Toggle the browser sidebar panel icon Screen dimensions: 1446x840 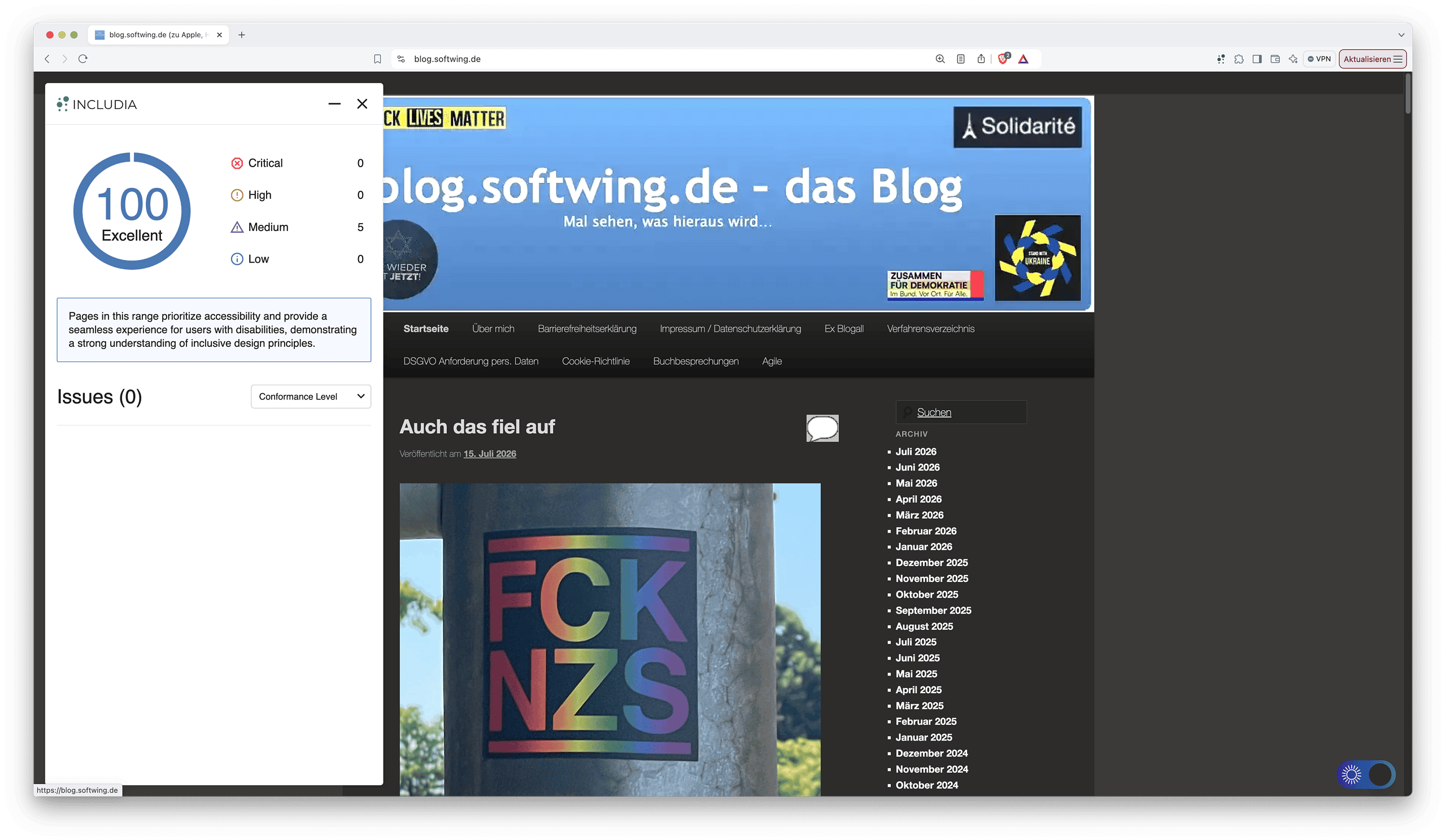pyautogui.click(x=1257, y=59)
